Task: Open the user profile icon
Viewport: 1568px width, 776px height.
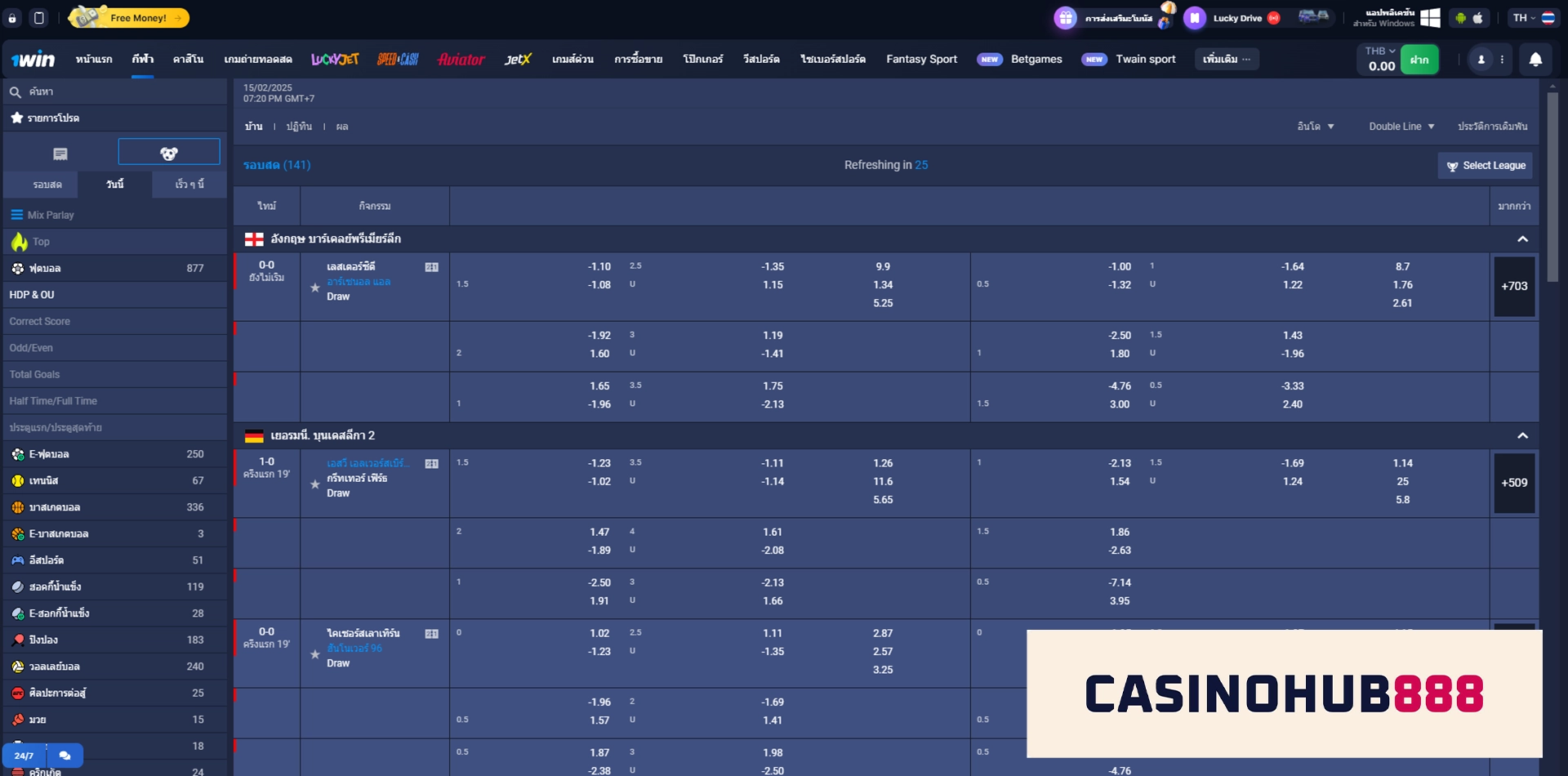Action: (1481, 60)
